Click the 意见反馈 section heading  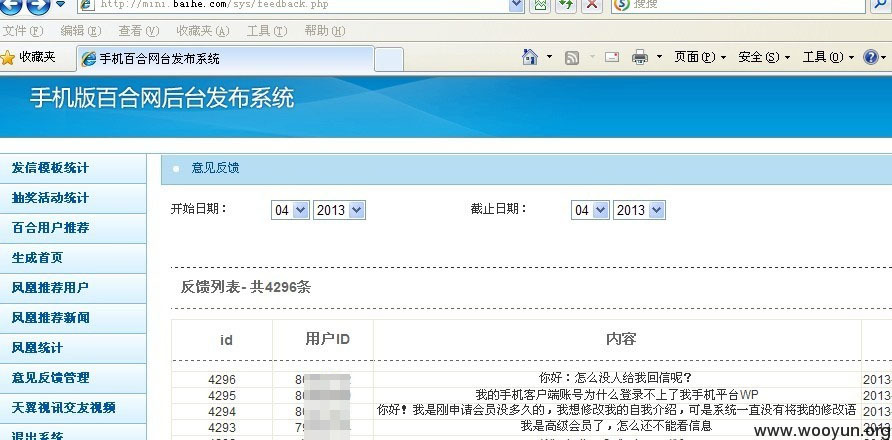[x=215, y=168]
